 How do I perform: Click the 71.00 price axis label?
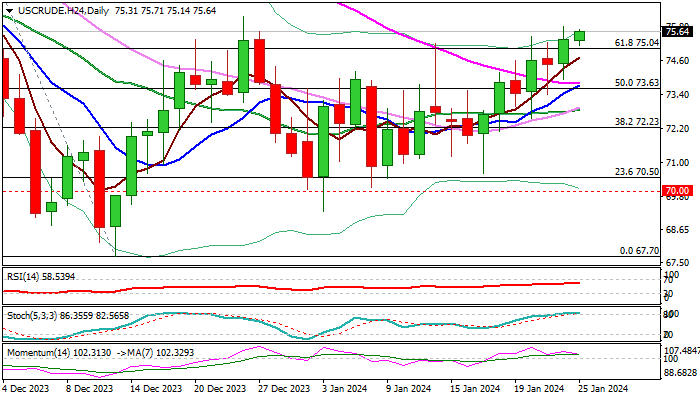(677, 162)
